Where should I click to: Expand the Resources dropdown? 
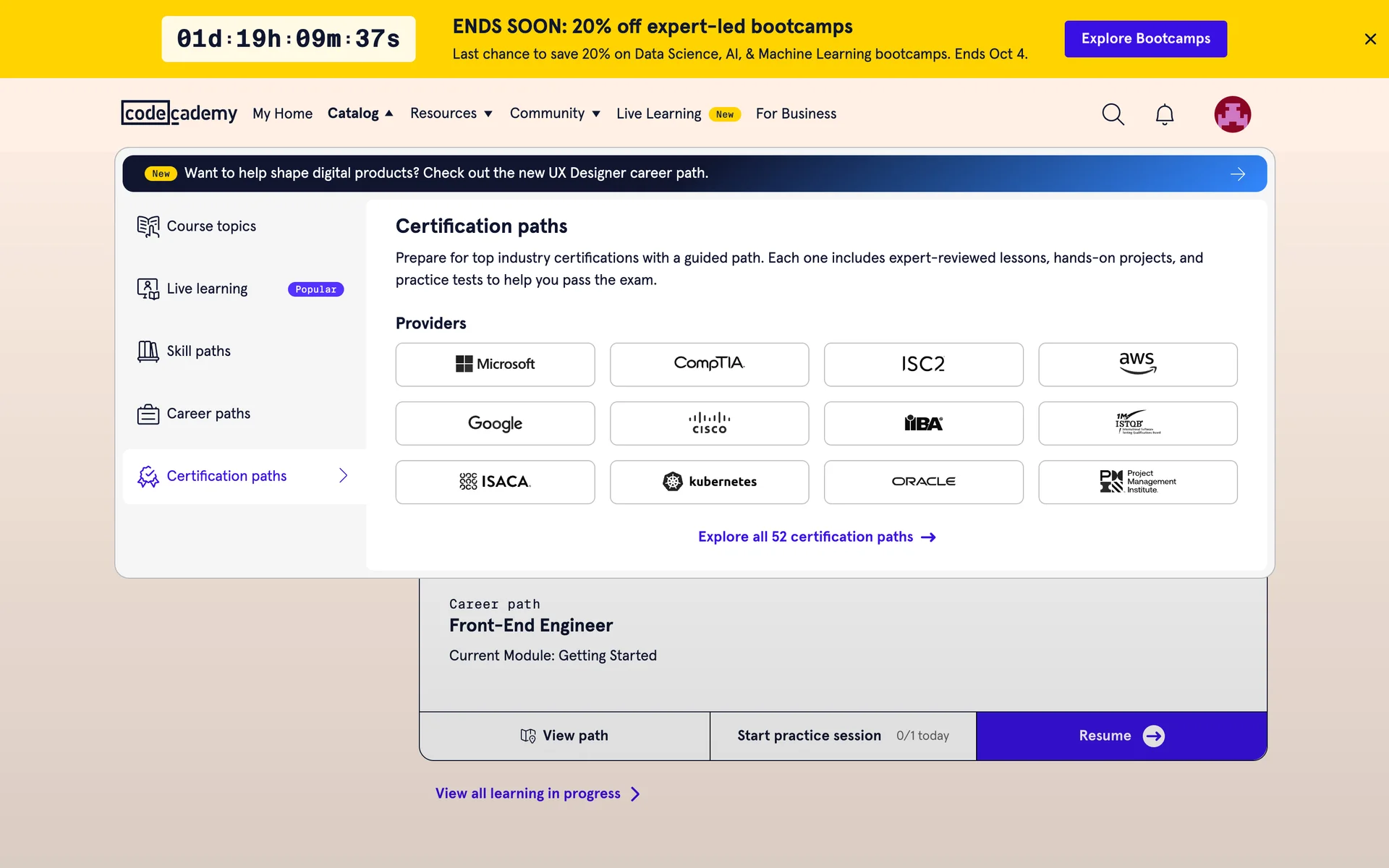pos(451,114)
